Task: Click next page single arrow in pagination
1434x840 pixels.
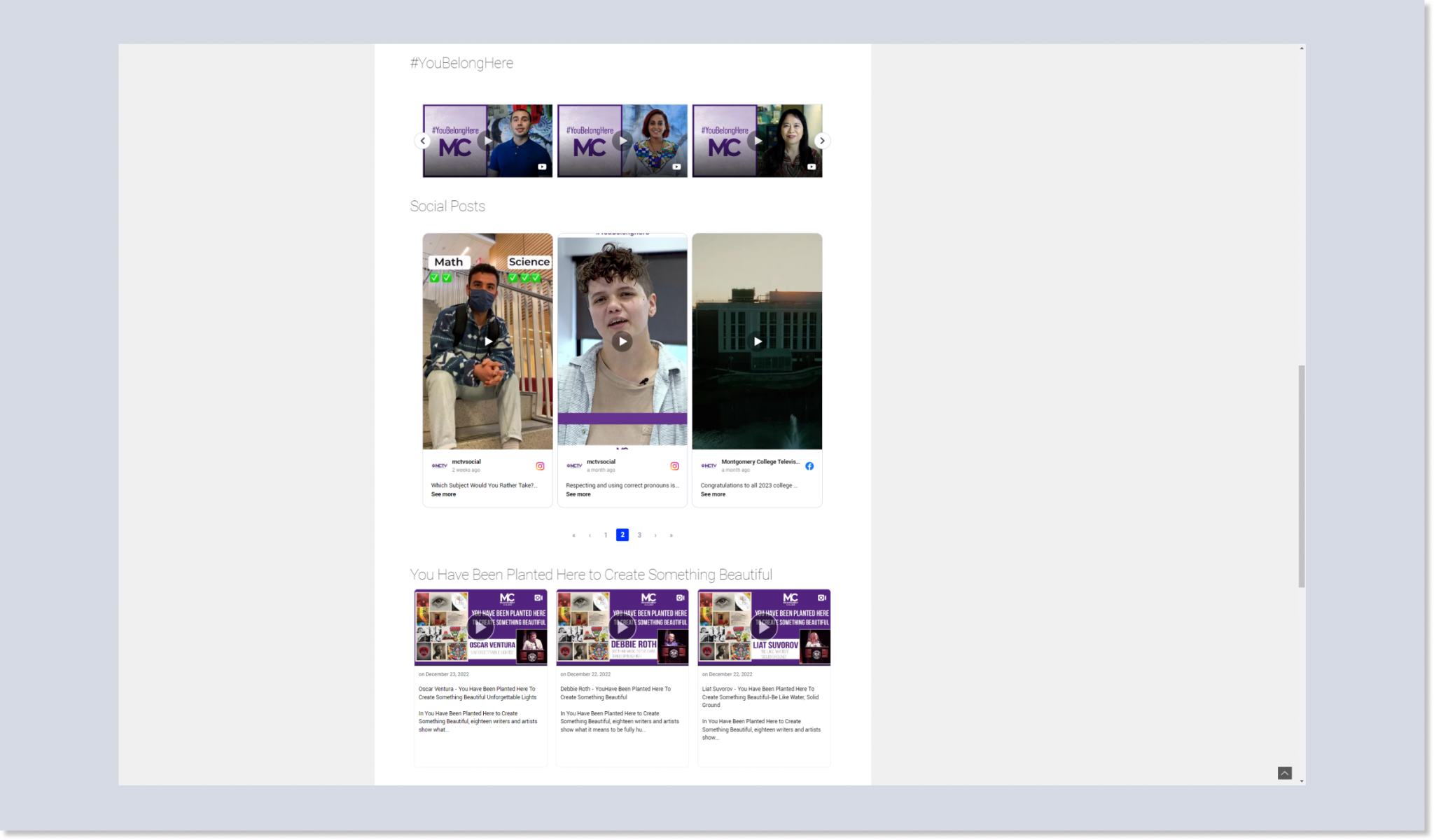Action: point(655,535)
